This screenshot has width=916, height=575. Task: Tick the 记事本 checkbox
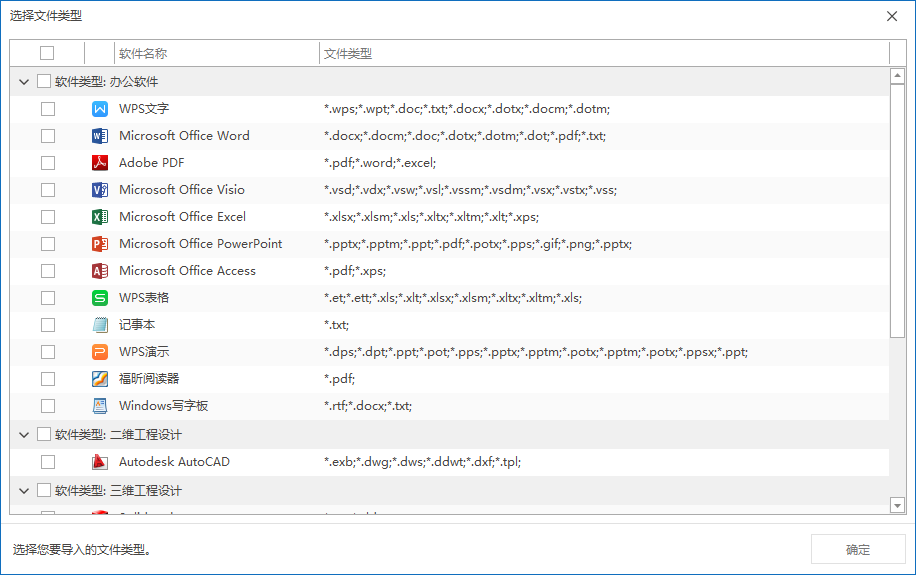pyautogui.click(x=48, y=325)
